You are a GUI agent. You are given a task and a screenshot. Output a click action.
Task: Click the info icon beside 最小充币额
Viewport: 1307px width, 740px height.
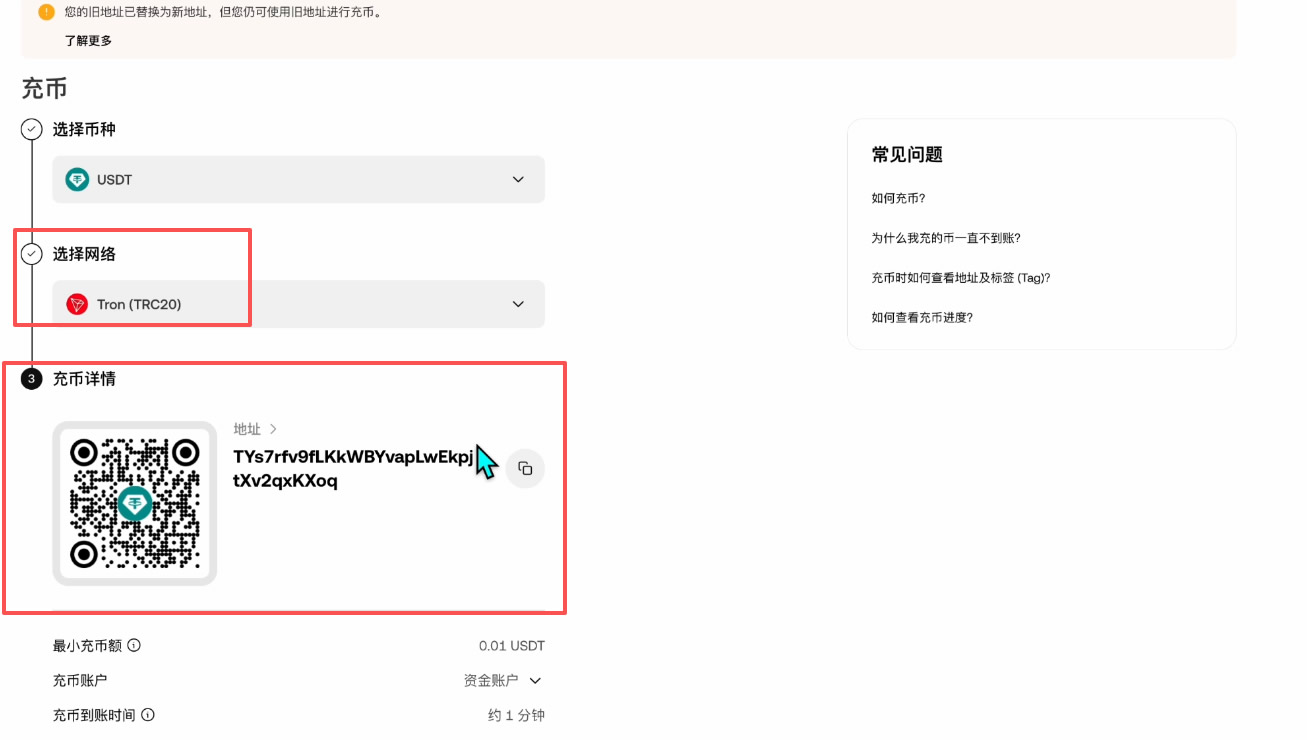tap(135, 645)
